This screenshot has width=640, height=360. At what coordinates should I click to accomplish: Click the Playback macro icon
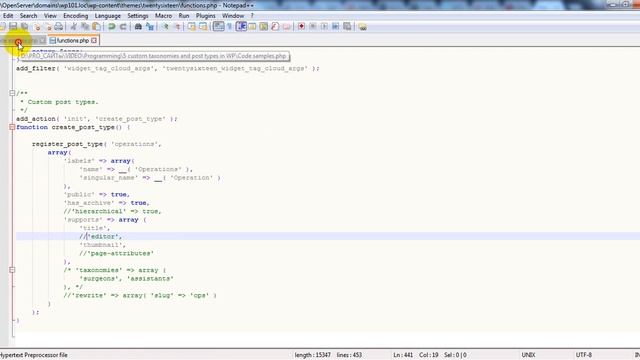click(324, 27)
